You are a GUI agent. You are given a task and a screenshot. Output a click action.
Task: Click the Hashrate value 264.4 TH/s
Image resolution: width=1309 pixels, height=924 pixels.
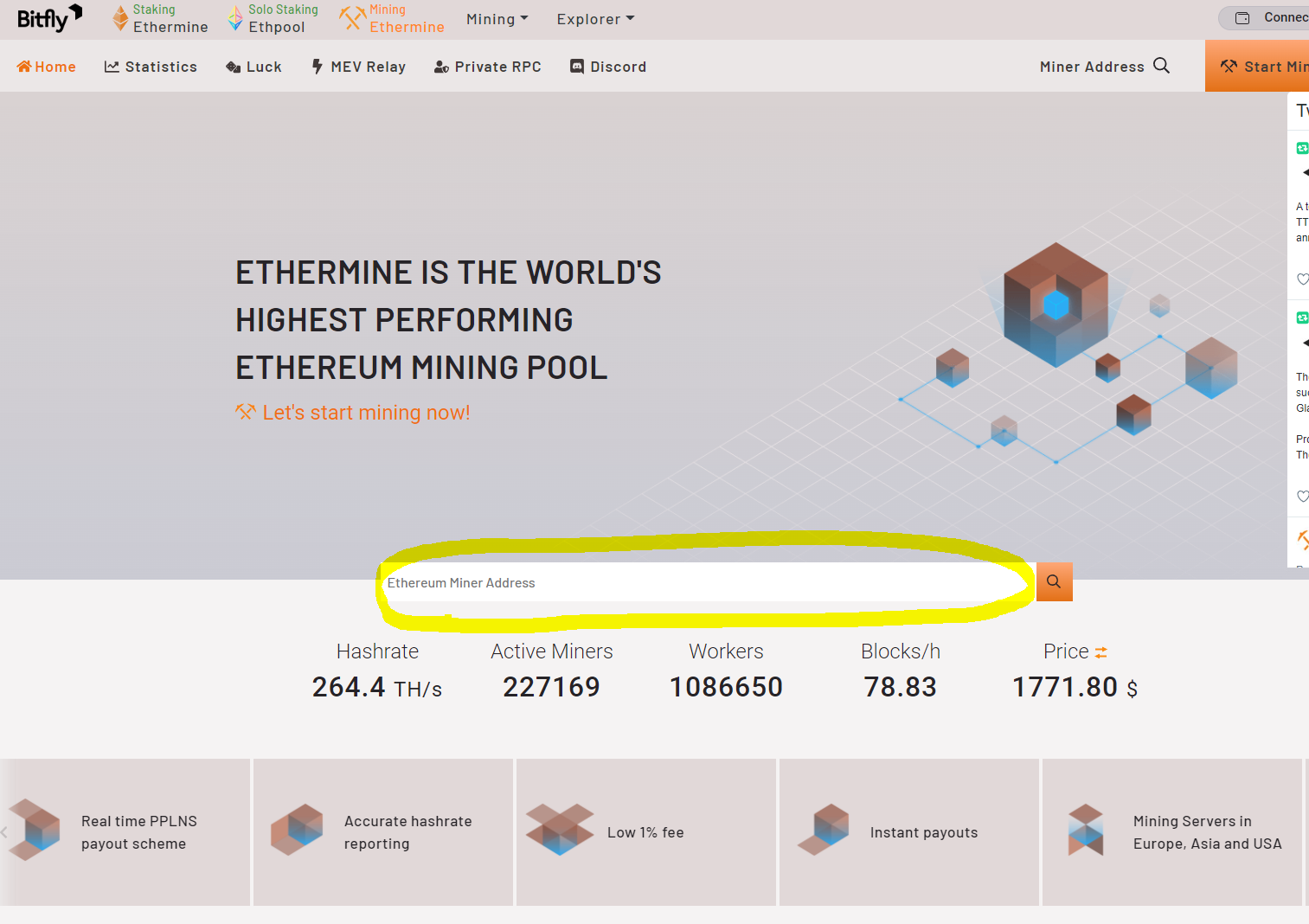(x=377, y=687)
